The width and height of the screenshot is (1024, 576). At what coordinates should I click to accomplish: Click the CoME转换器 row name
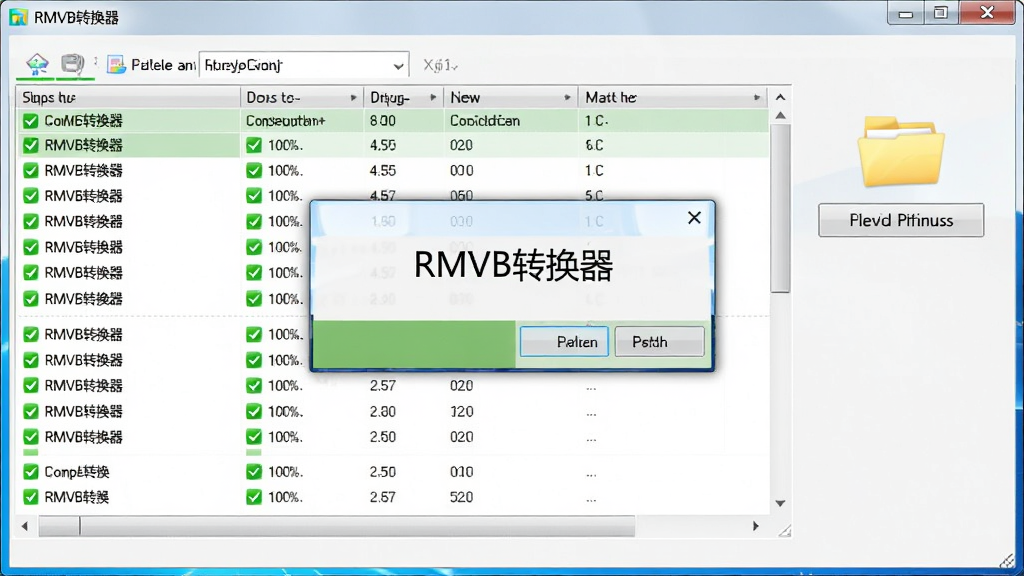[x=83, y=121]
